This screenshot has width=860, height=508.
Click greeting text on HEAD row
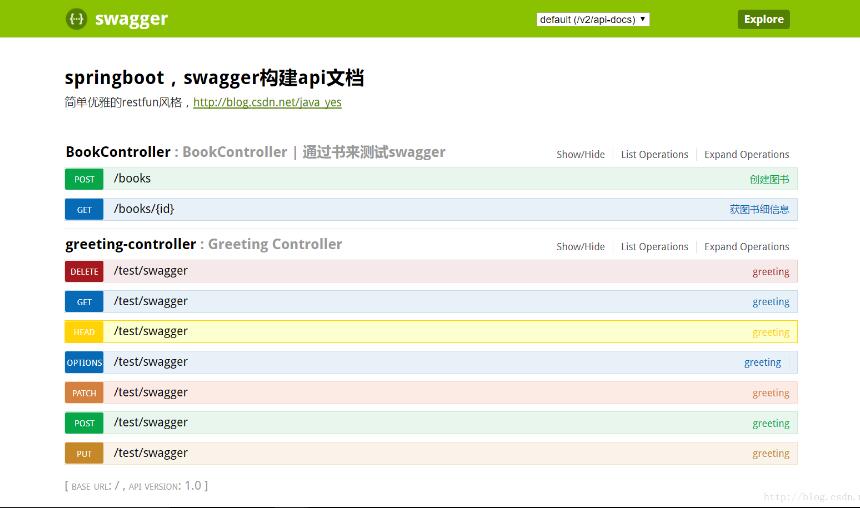click(x=771, y=332)
